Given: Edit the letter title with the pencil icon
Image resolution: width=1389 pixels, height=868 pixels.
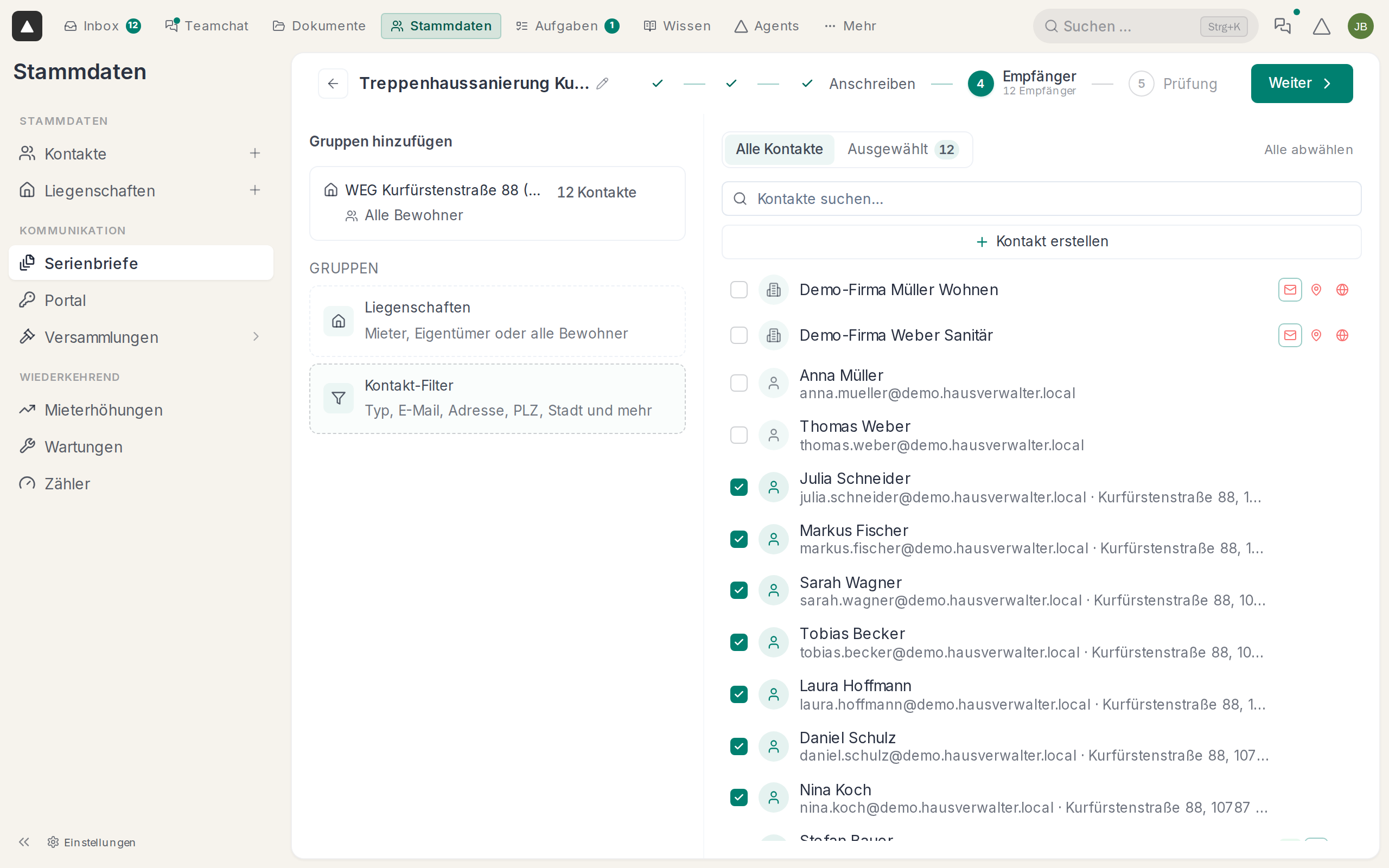Looking at the screenshot, I should [x=602, y=83].
